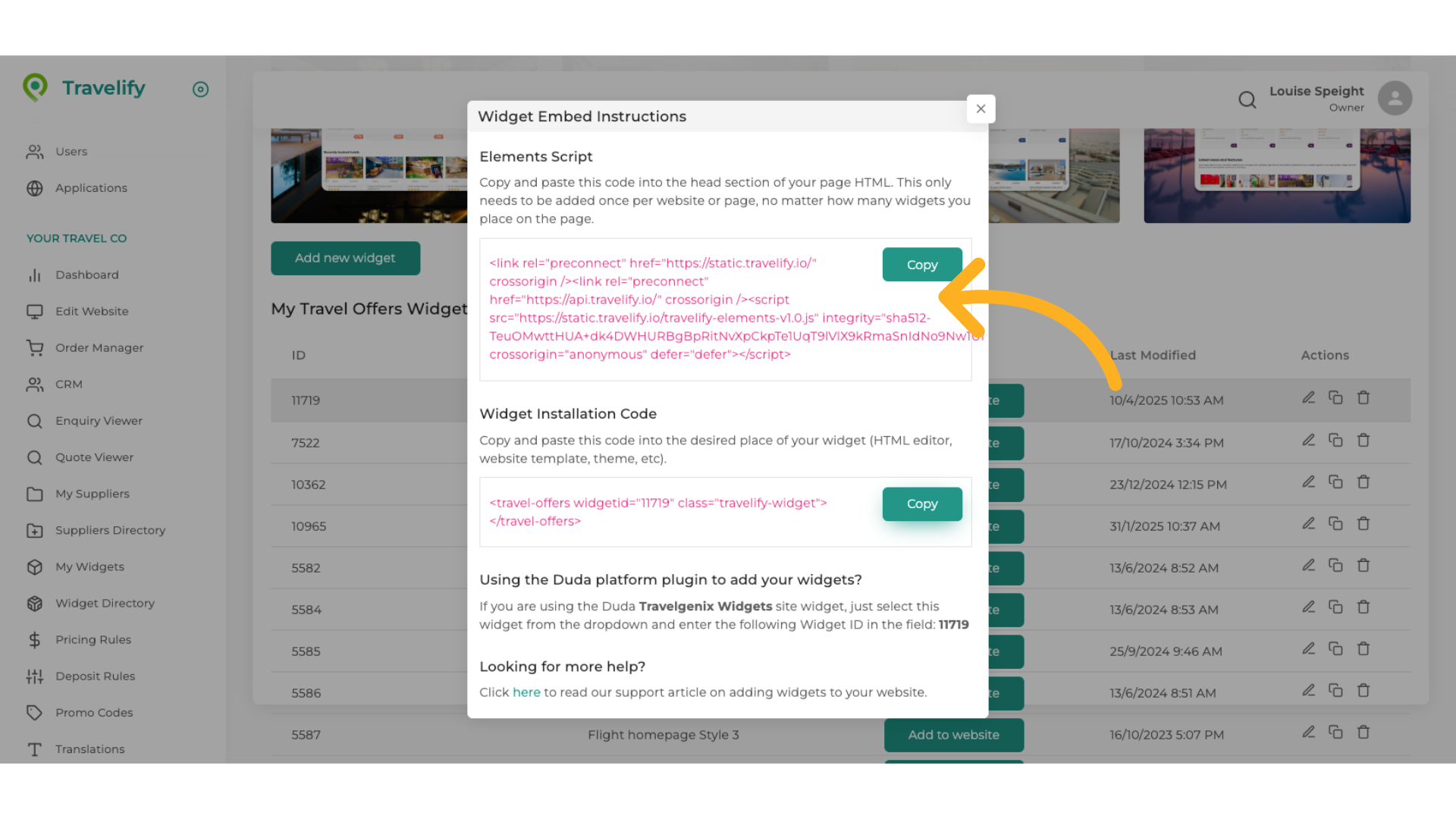Image resolution: width=1456 pixels, height=819 pixels.
Task: Open the Widget Directory
Action: 105,603
